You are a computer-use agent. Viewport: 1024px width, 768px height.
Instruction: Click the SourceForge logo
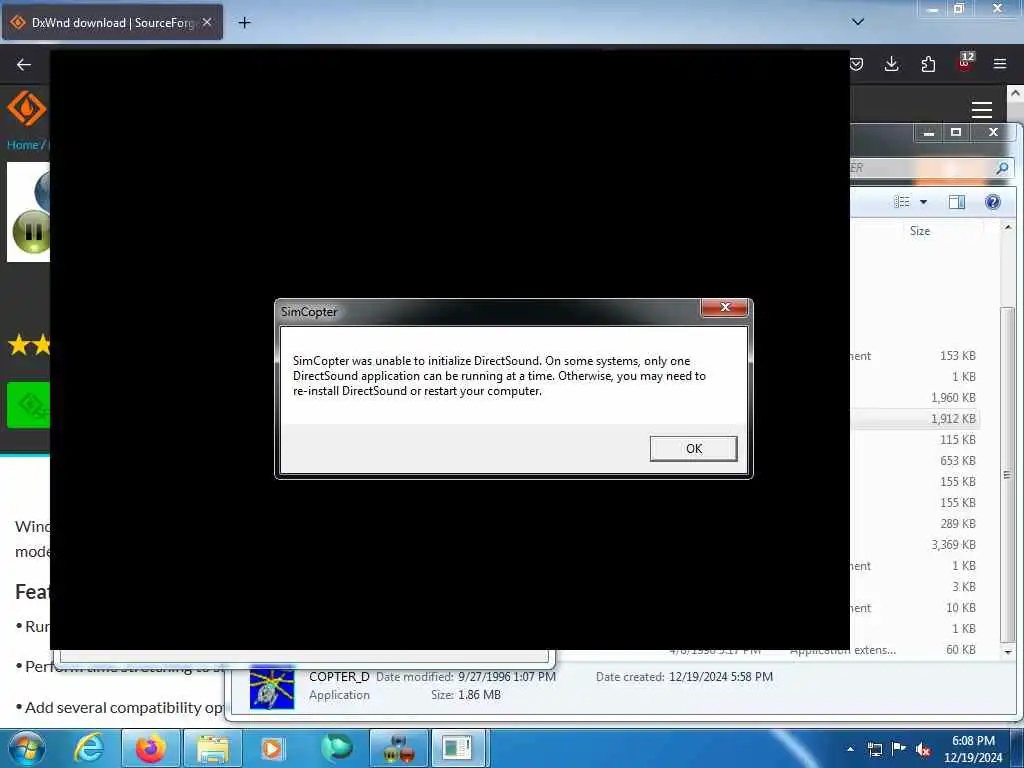(27, 108)
